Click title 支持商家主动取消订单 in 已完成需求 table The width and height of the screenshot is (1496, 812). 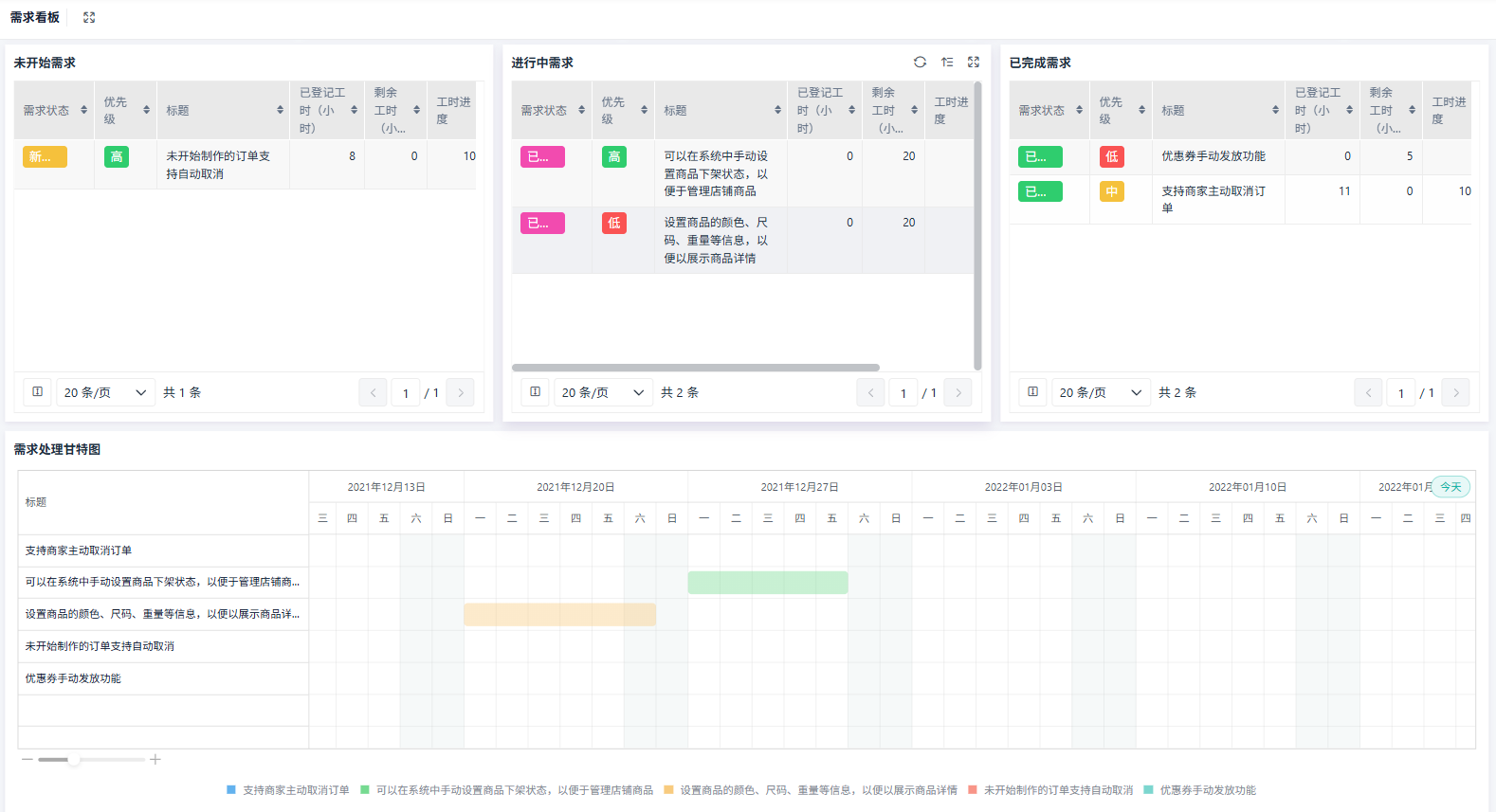click(x=1213, y=199)
